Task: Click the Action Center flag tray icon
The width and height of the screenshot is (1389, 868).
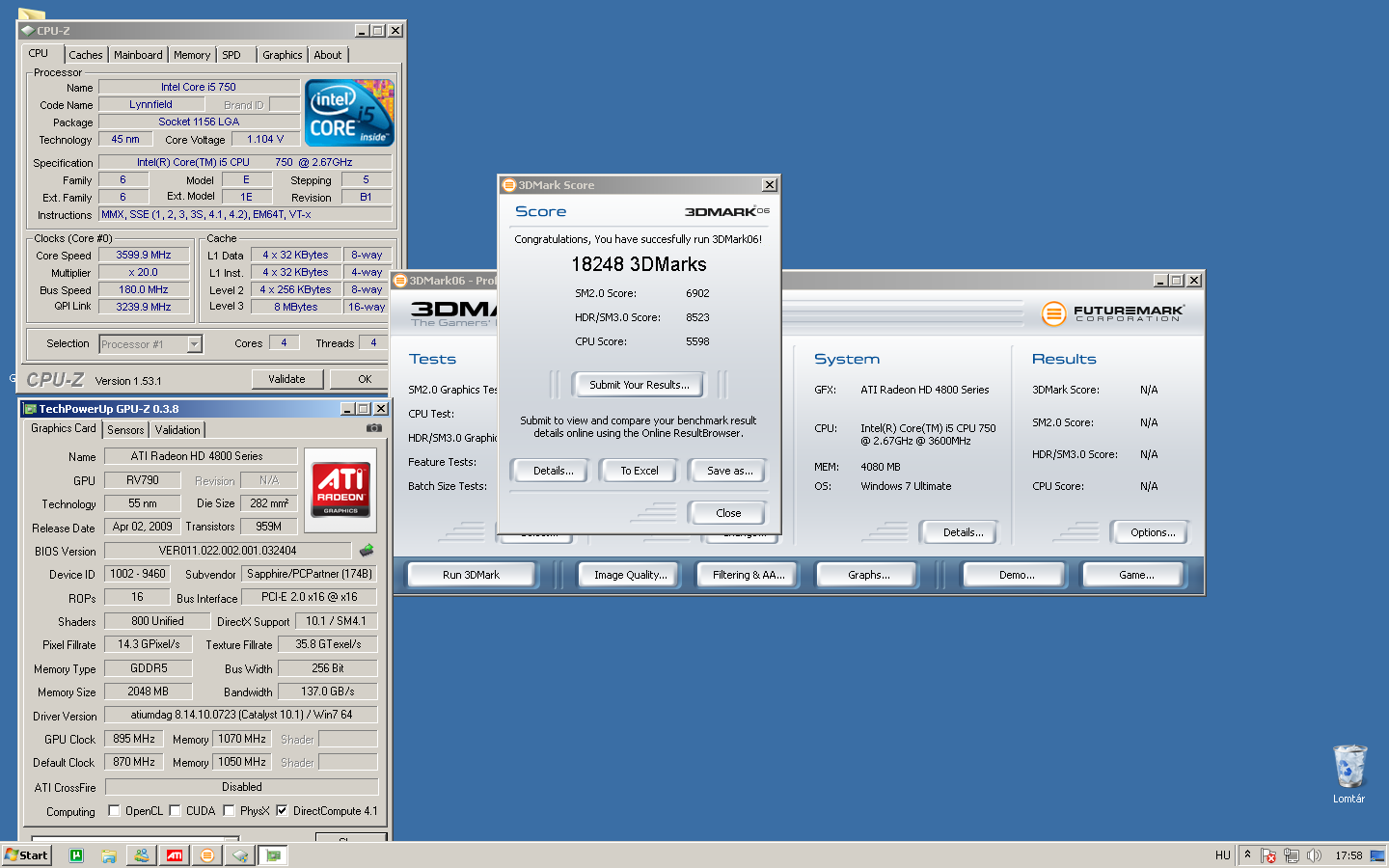Action: [x=1268, y=855]
